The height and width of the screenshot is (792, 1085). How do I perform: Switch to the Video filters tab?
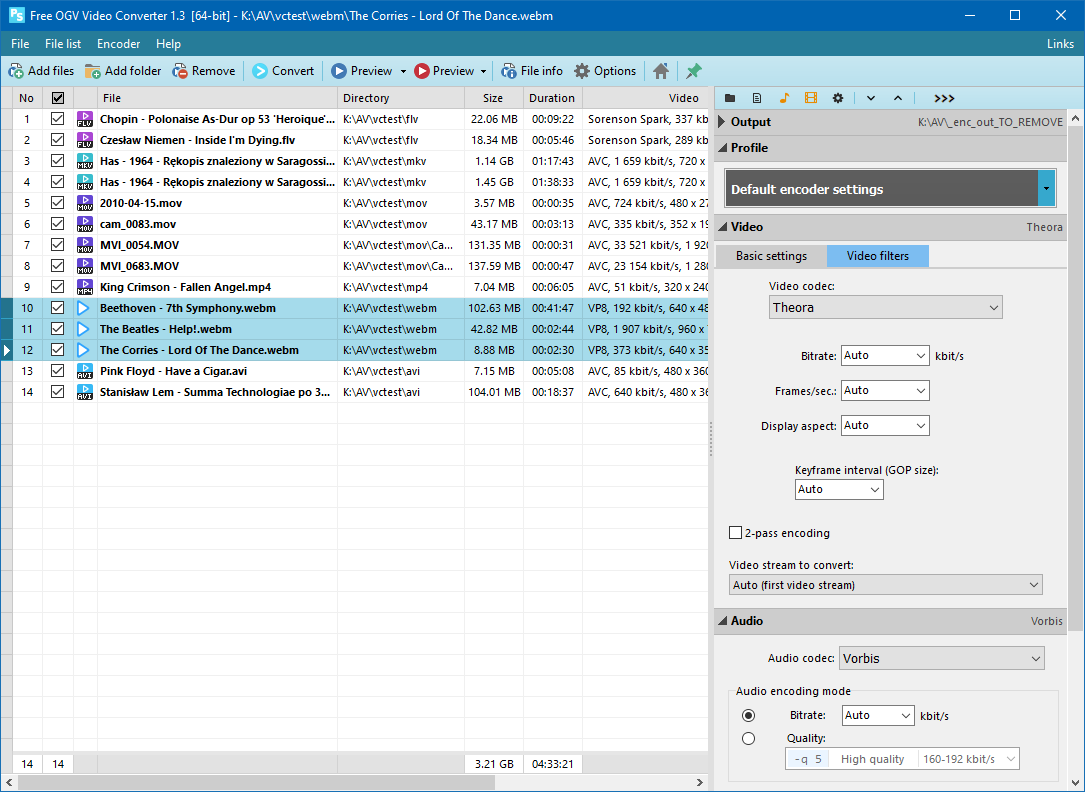point(878,256)
